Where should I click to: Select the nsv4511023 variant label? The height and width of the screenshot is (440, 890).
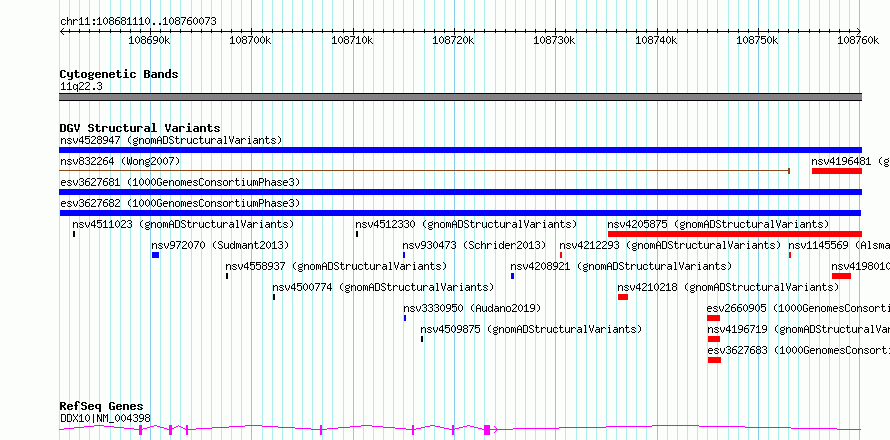point(183,224)
